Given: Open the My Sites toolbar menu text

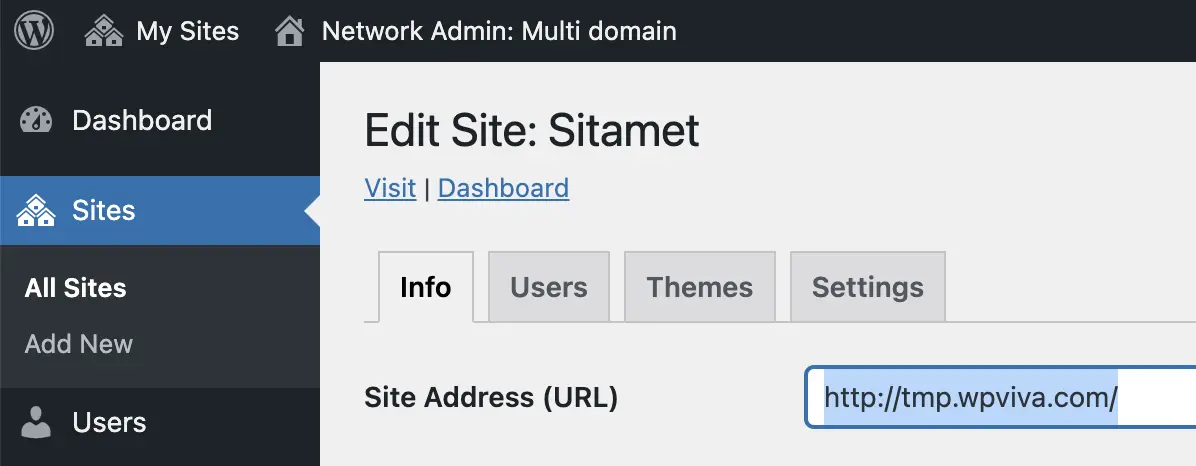Looking at the screenshot, I should tap(188, 32).
